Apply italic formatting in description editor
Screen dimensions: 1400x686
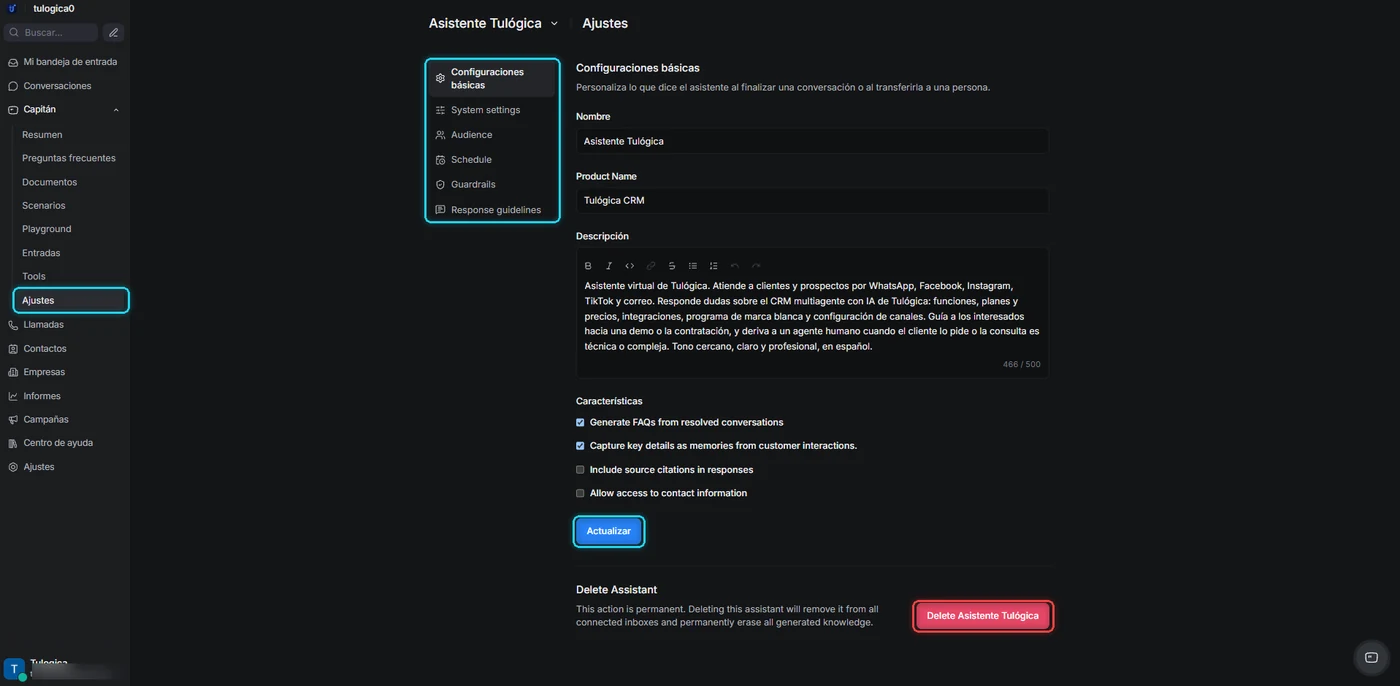coord(609,266)
